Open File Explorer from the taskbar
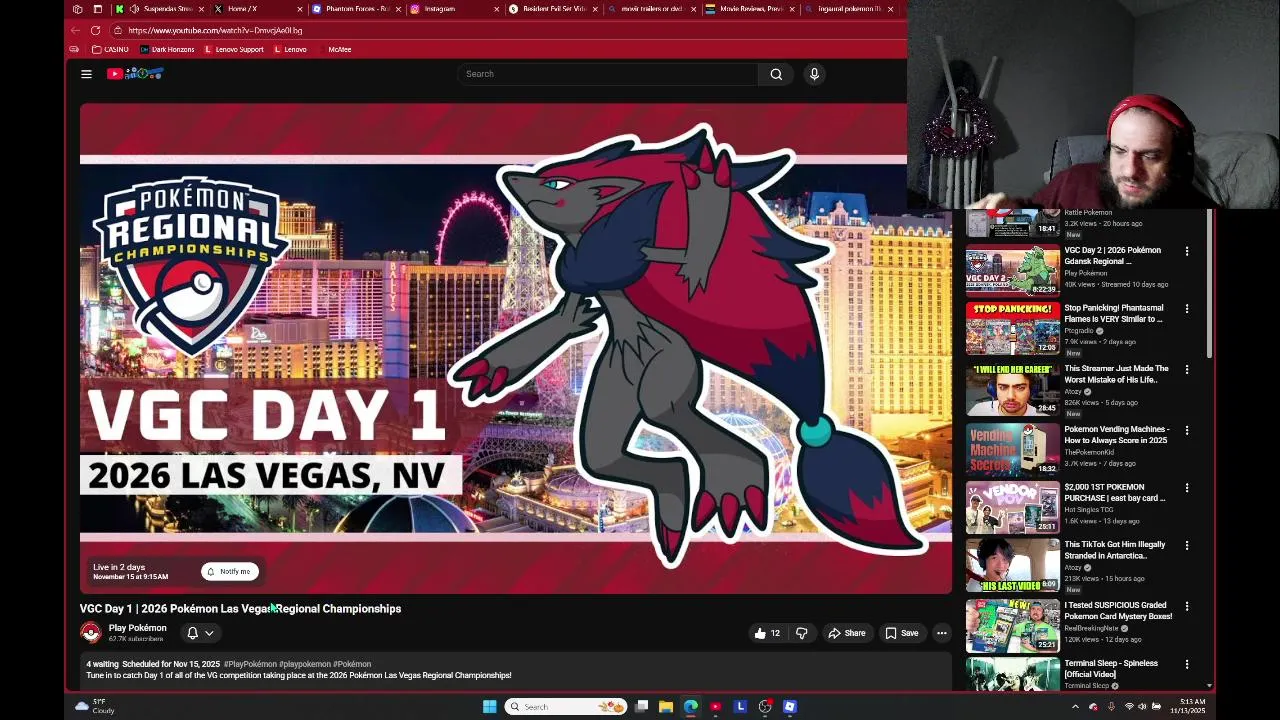 click(665, 707)
